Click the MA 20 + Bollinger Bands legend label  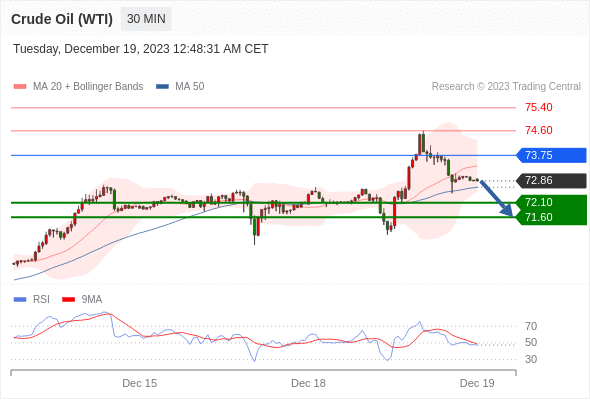coord(88,87)
